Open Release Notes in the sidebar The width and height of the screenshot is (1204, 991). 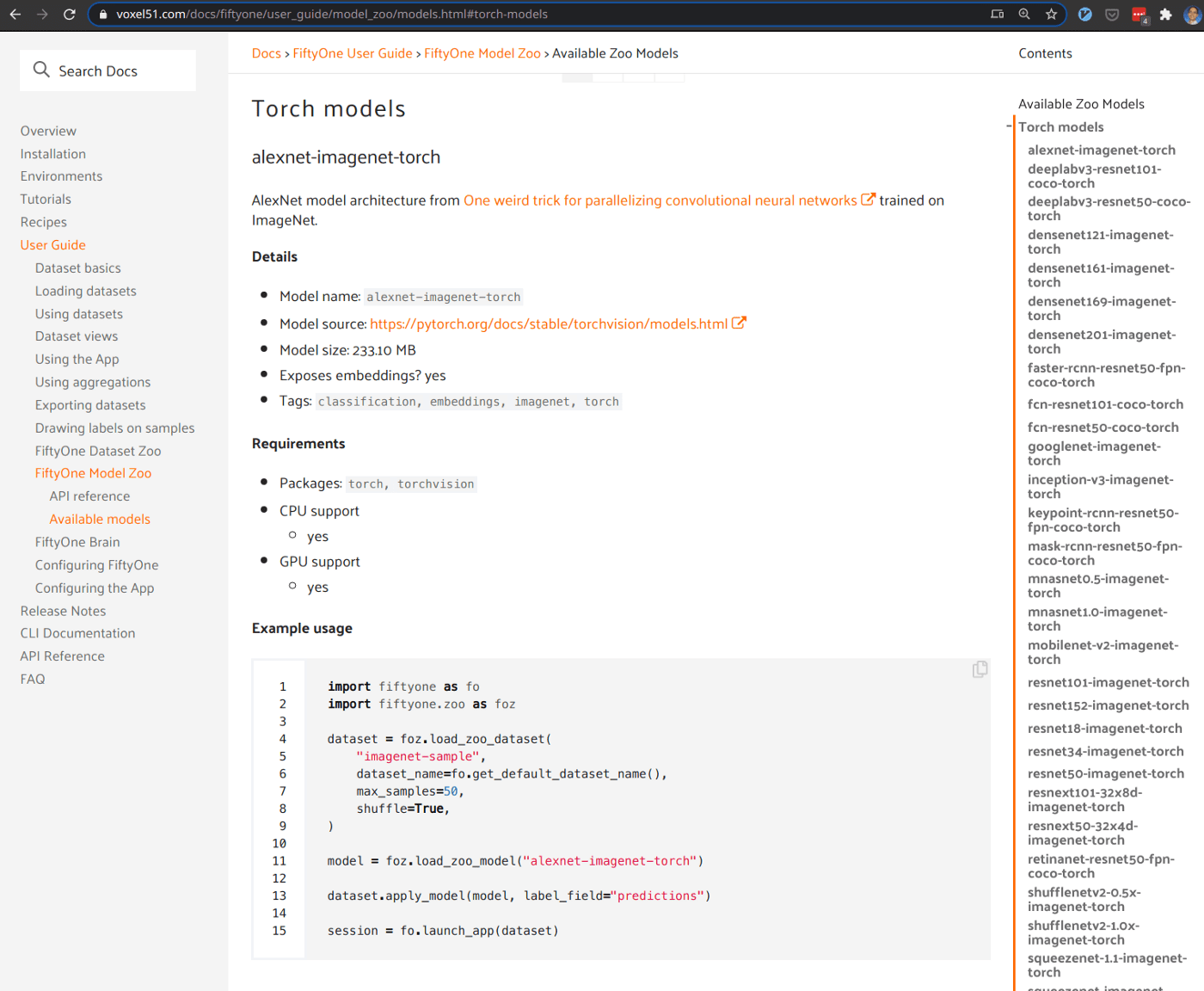click(x=64, y=611)
